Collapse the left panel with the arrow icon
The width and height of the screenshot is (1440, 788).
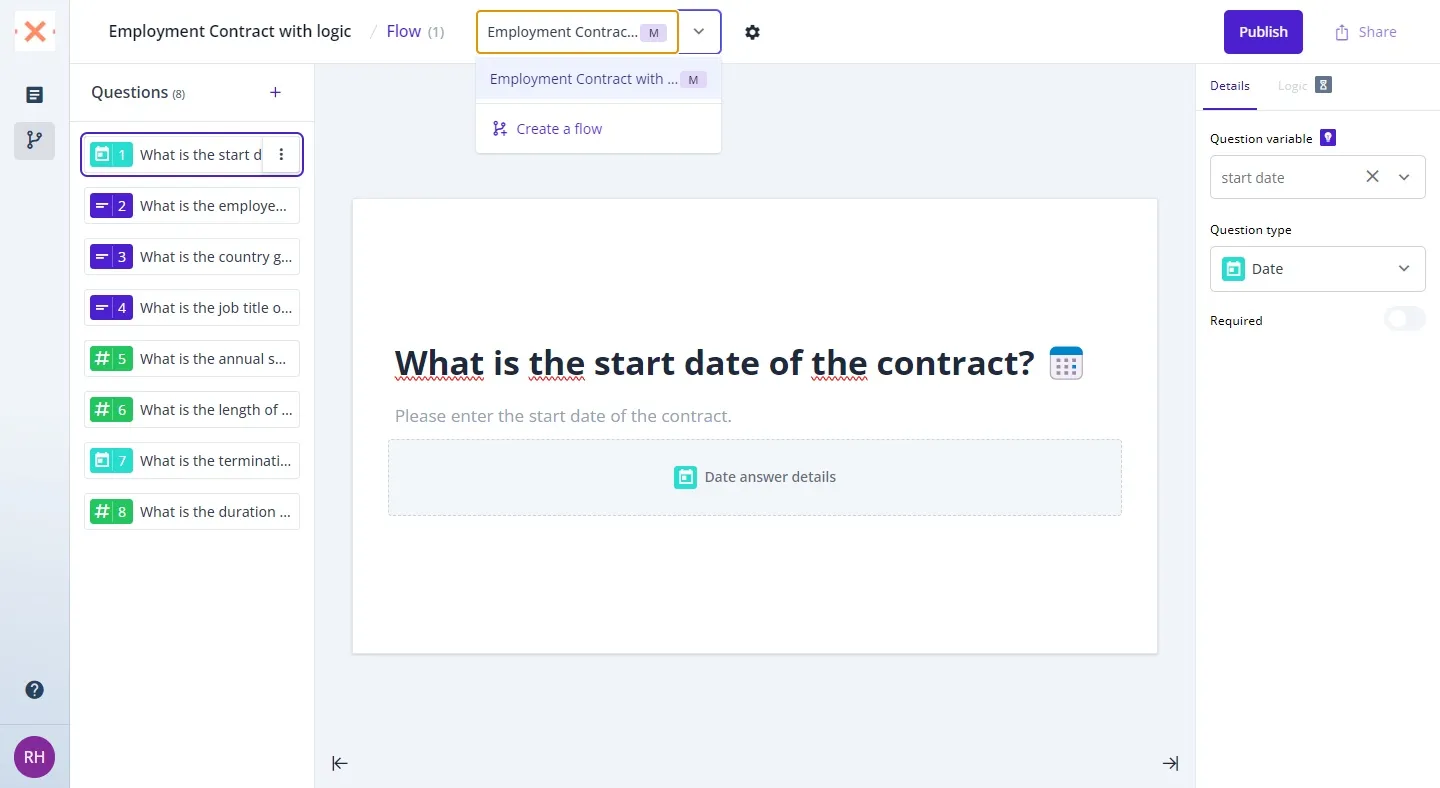tap(340, 763)
